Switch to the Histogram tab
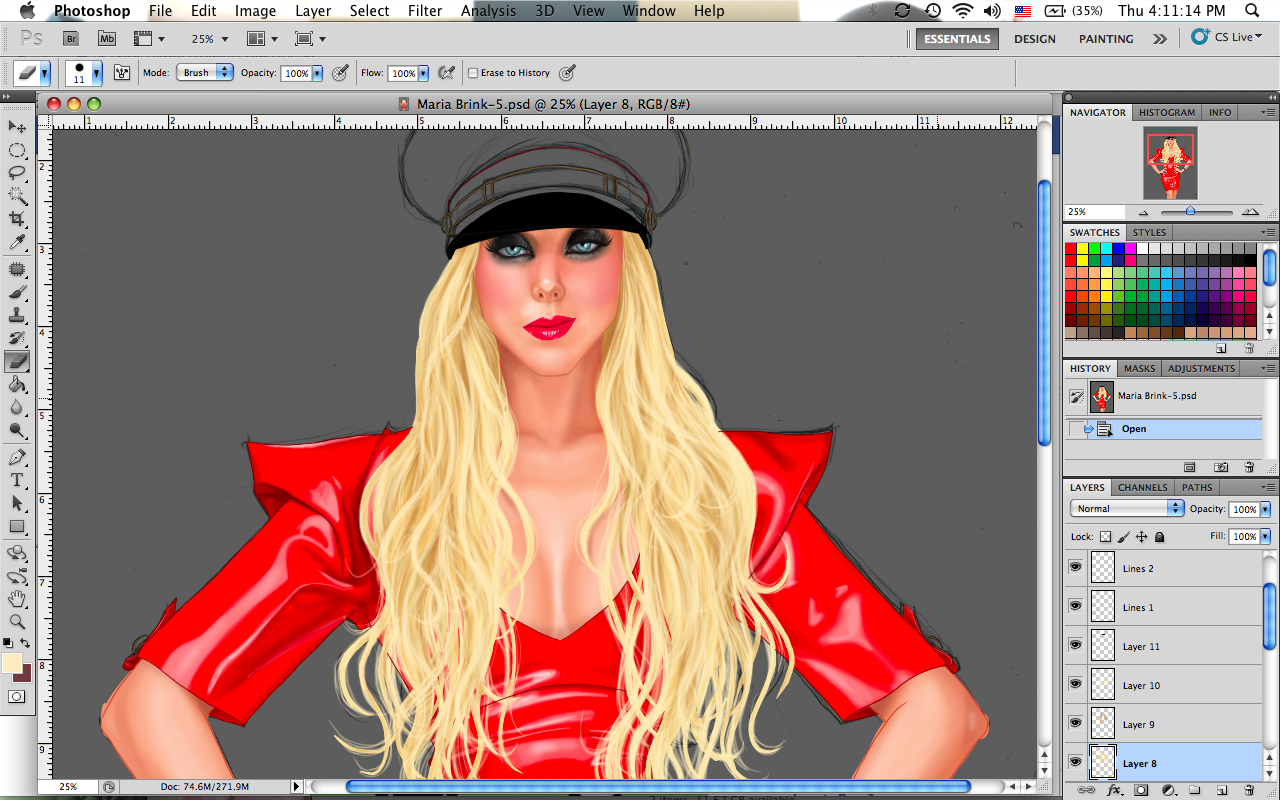Viewport: 1280px width, 800px height. point(1166,112)
